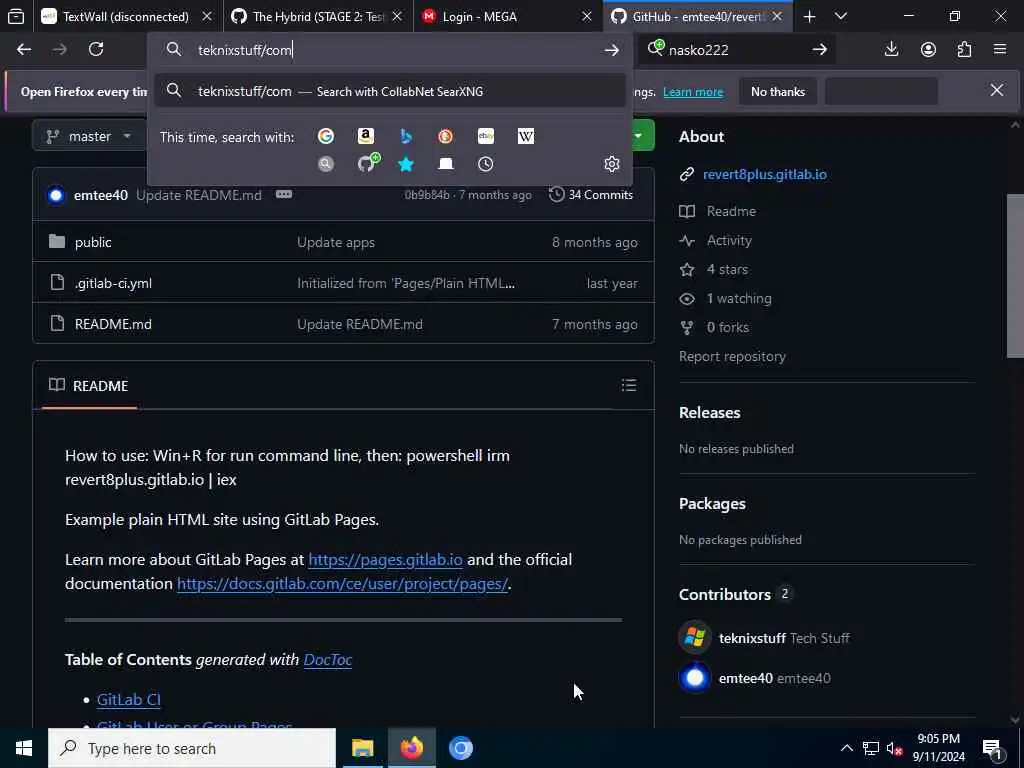Click page vertical scrollbar thumb
1024x768 pixels.
pos(1015,276)
